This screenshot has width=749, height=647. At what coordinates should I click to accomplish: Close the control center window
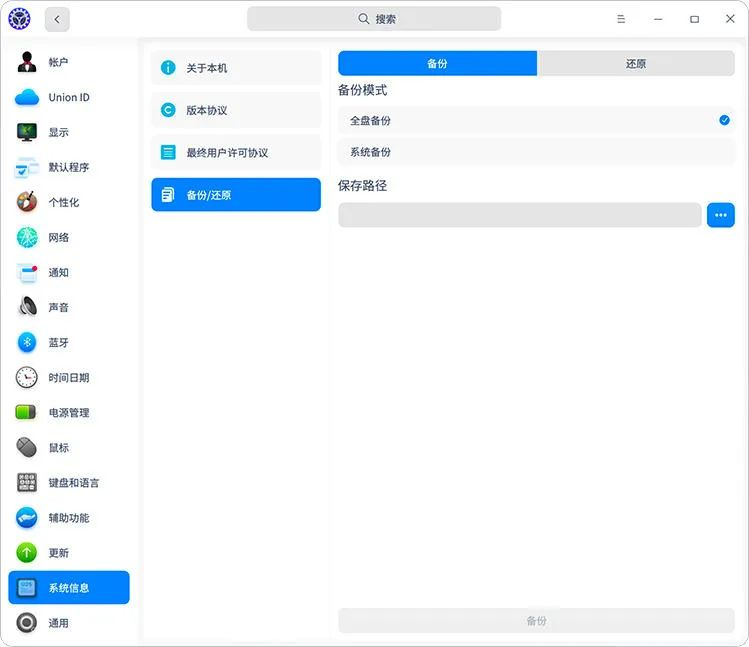[730, 19]
